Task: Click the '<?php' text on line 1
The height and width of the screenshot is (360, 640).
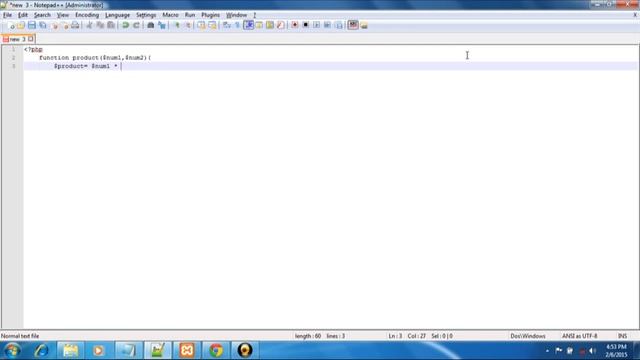Action: click(33, 49)
